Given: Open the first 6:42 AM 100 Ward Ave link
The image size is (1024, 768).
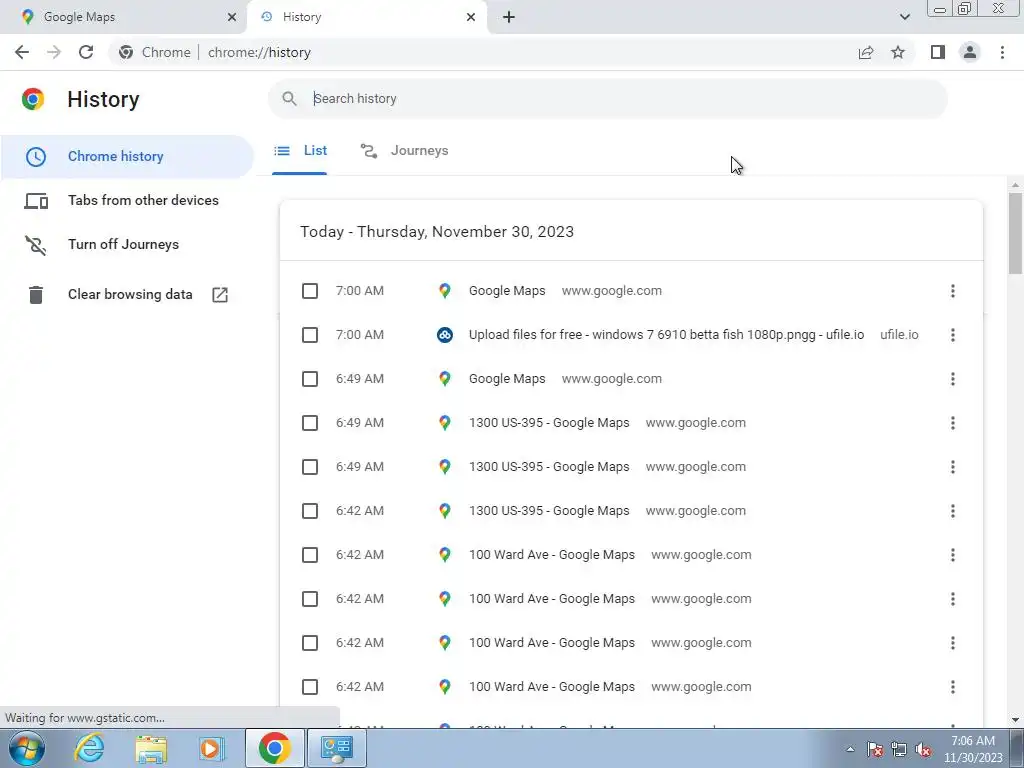Looking at the screenshot, I should [x=552, y=555].
